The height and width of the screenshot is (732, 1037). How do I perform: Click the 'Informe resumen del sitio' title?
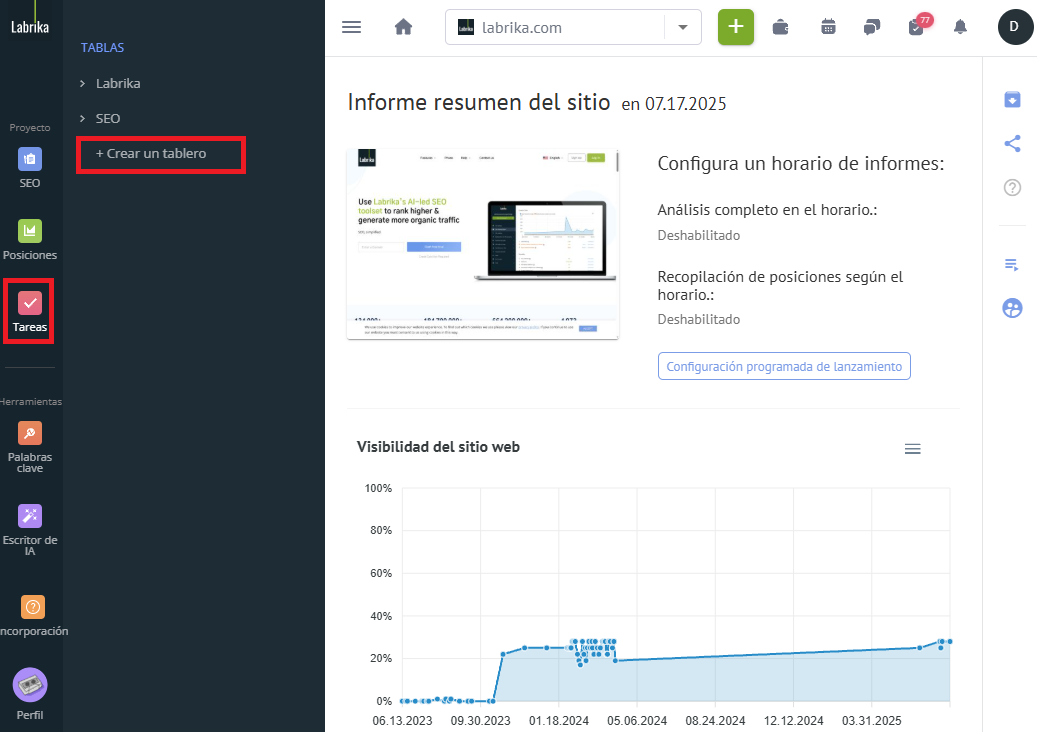pyautogui.click(x=479, y=102)
